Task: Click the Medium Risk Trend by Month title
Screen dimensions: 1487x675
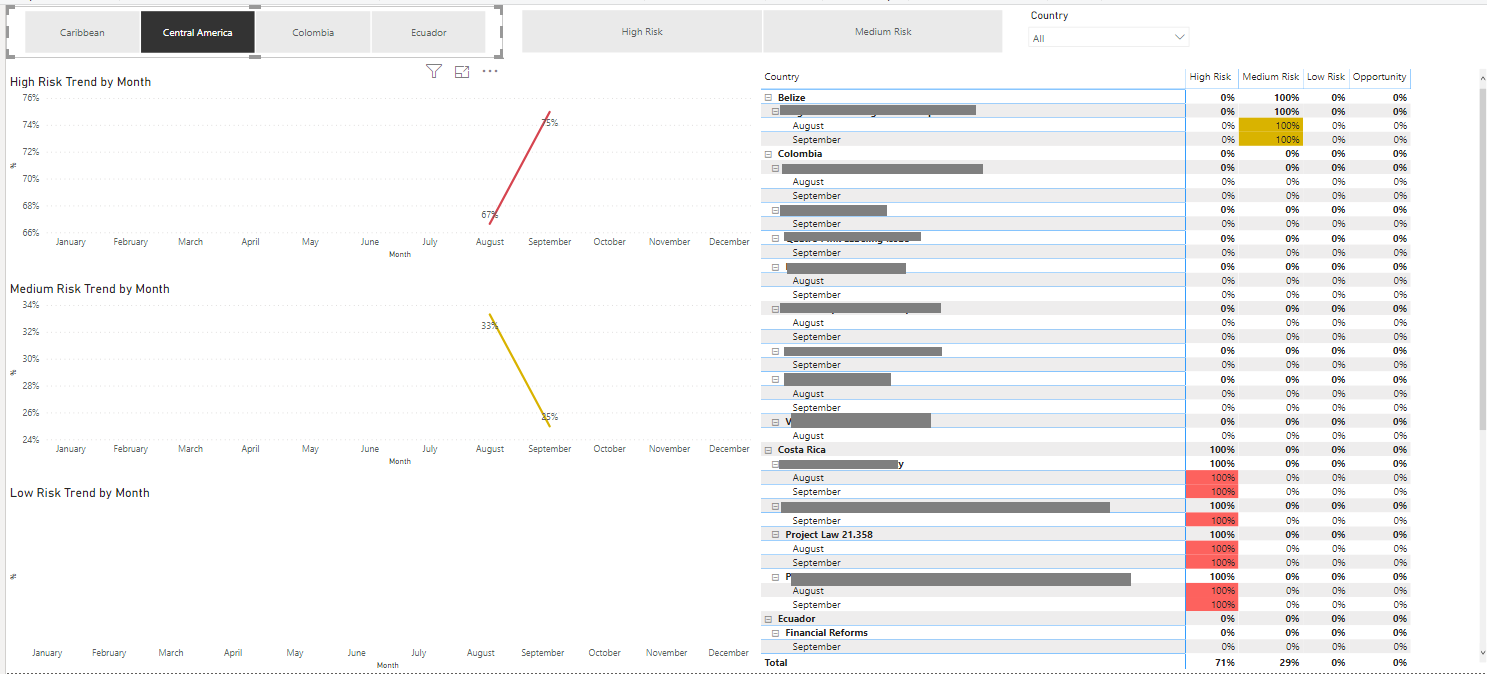Action: click(90, 289)
